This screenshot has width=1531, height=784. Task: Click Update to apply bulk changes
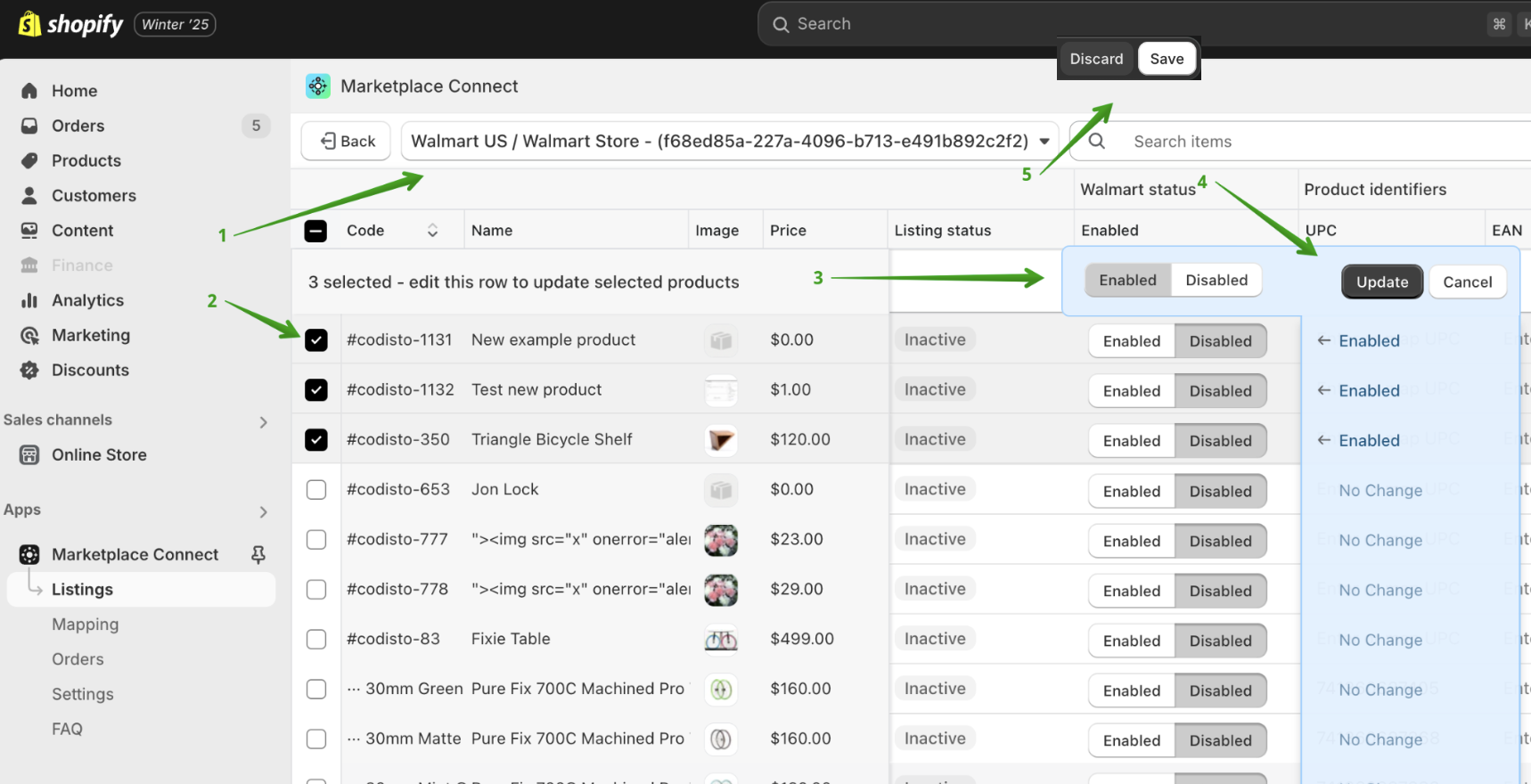click(x=1382, y=282)
